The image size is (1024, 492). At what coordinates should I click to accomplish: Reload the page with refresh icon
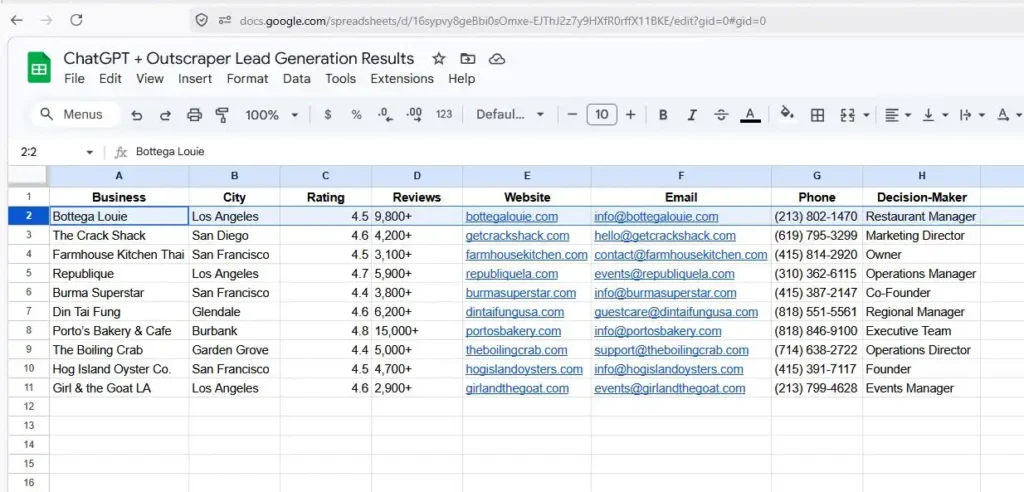(x=76, y=20)
